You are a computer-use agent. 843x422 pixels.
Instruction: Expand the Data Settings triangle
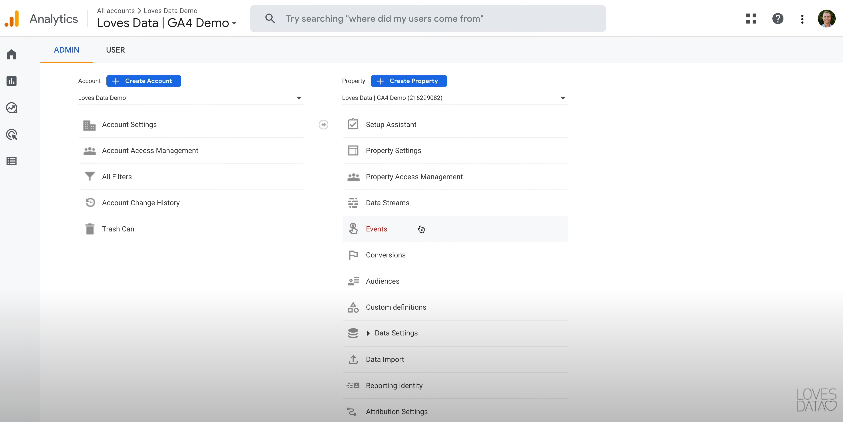coord(368,333)
